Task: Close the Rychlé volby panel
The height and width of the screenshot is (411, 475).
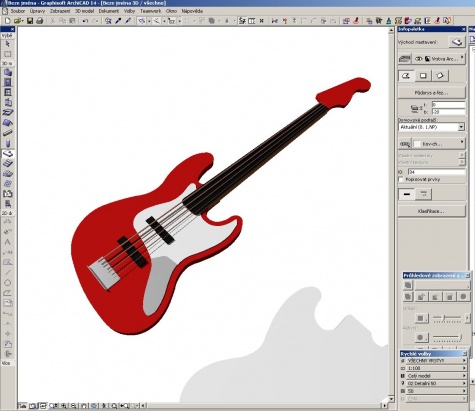Action: click(x=465, y=354)
